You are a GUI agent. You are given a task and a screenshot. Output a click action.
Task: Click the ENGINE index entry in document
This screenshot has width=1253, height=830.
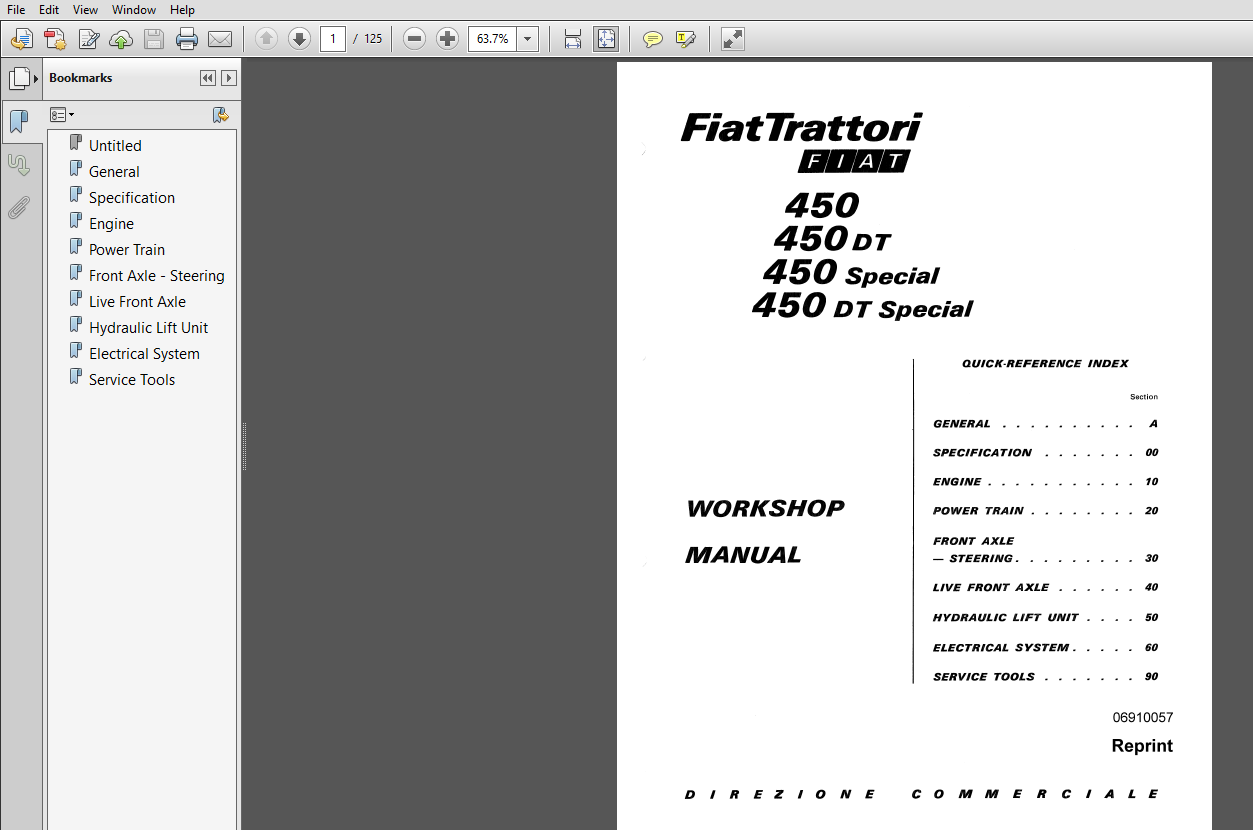point(1045,482)
